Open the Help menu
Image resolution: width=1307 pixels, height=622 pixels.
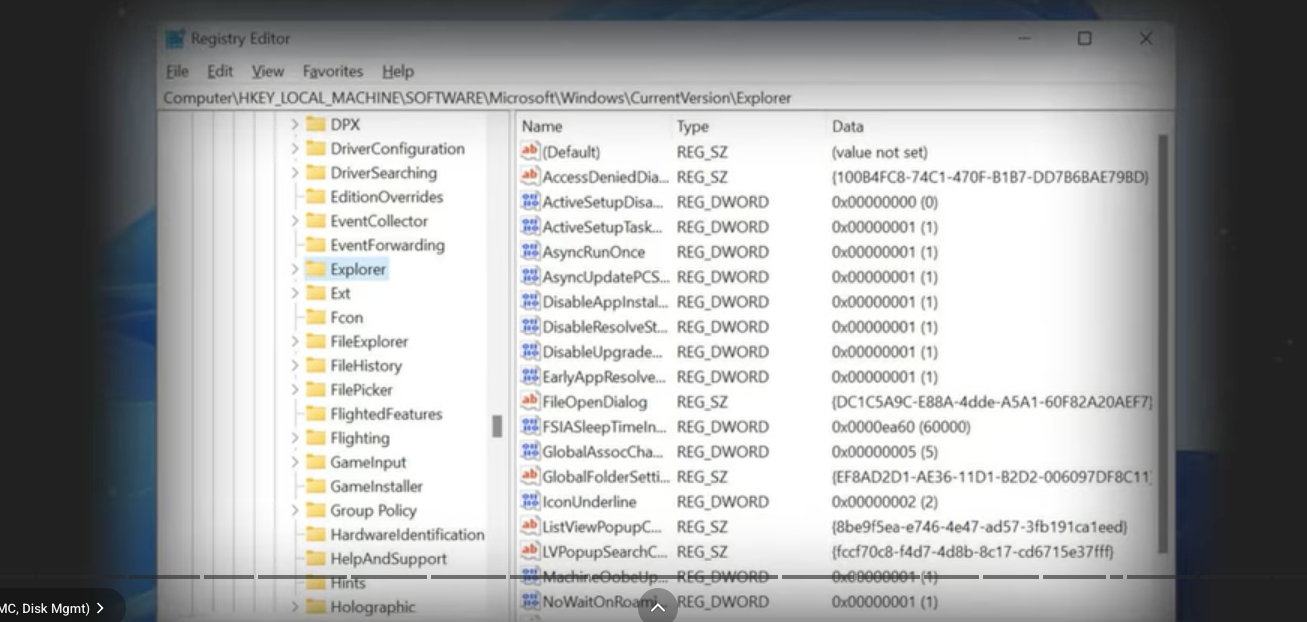coord(398,72)
